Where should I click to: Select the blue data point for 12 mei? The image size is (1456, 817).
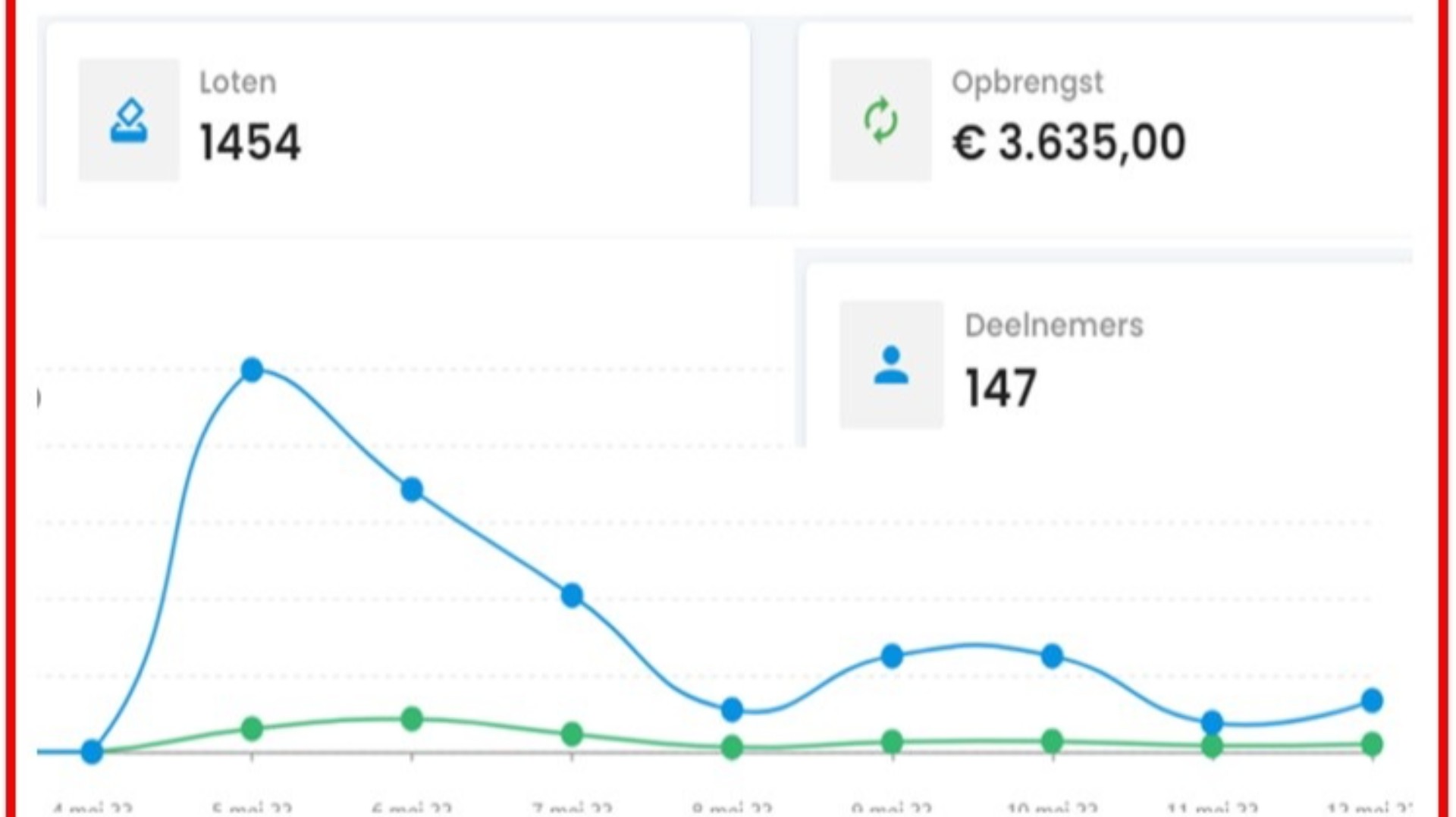pyautogui.click(x=1372, y=701)
